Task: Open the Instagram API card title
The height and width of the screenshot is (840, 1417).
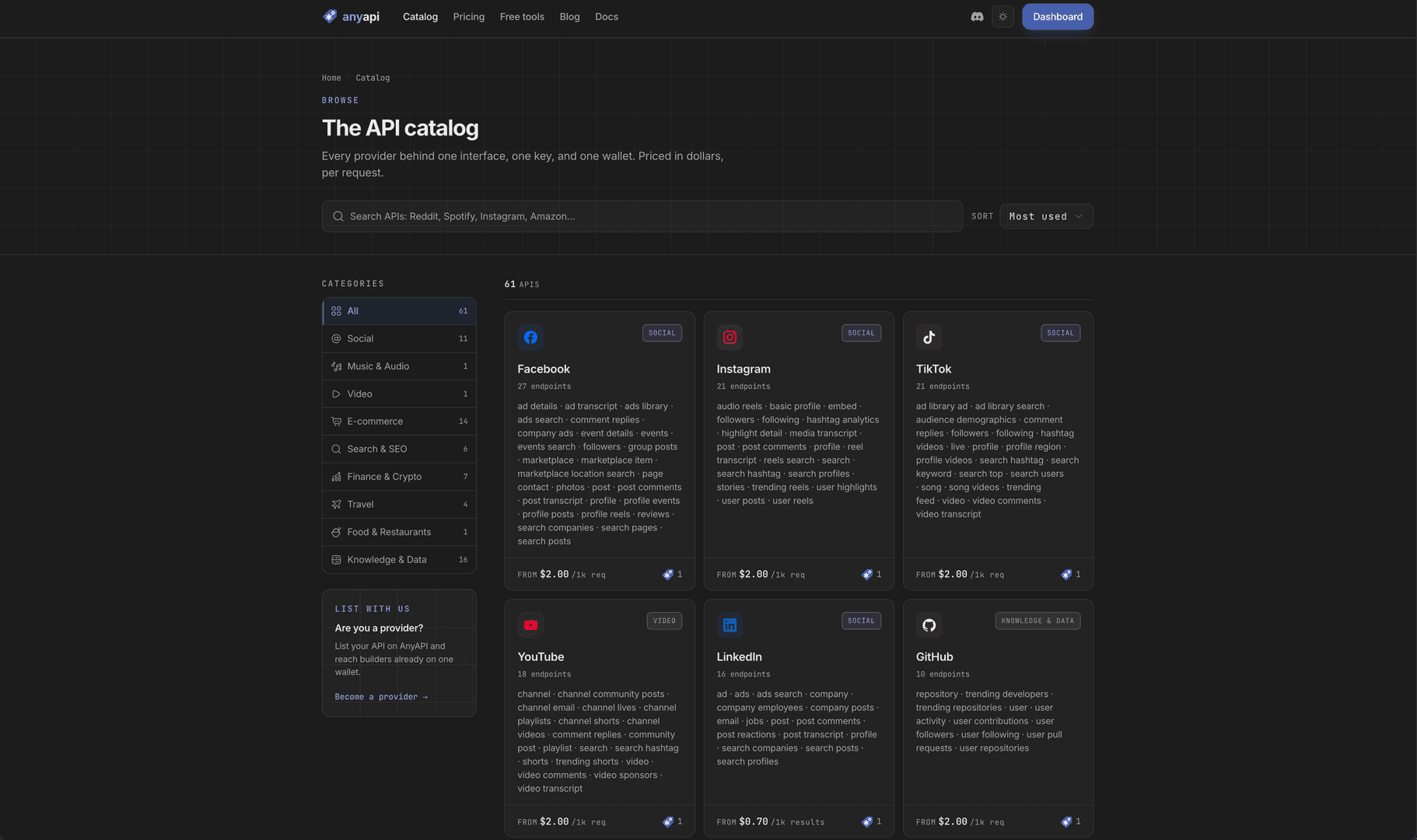Action: pos(743,369)
